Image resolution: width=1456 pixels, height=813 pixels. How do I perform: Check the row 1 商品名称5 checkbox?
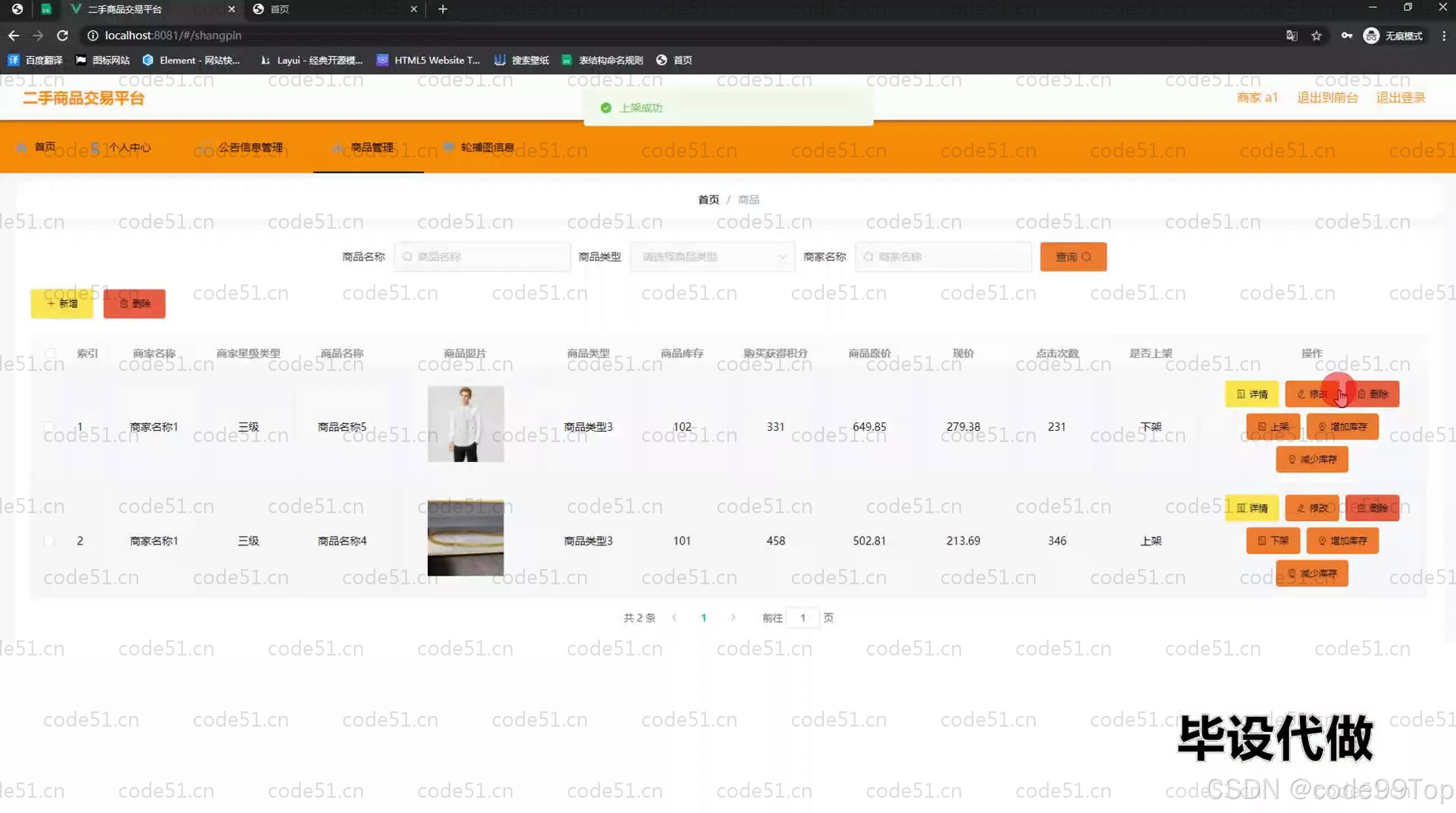(50, 427)
